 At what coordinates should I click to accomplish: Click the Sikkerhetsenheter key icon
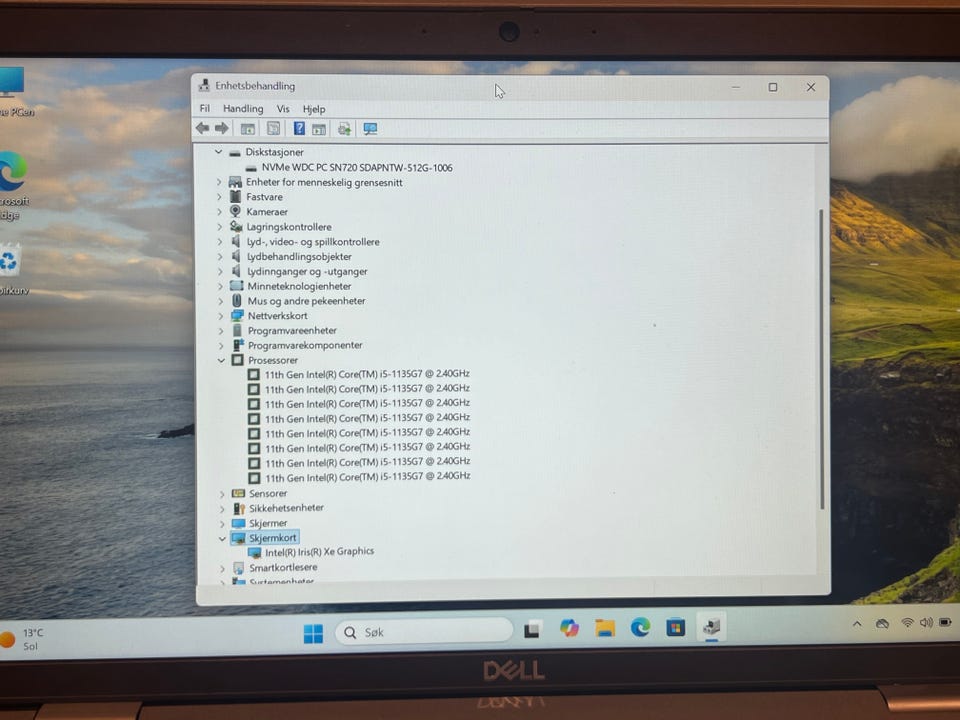click(239, 508)
